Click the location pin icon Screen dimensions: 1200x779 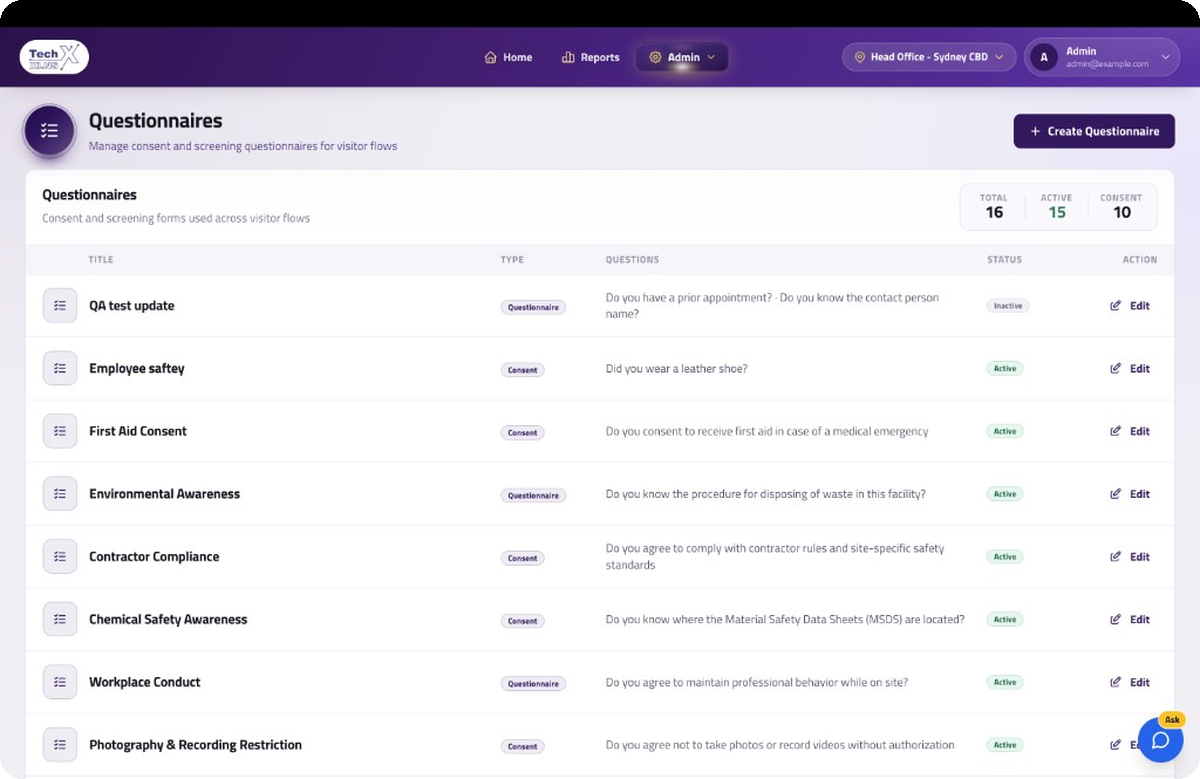click(859, 57)
